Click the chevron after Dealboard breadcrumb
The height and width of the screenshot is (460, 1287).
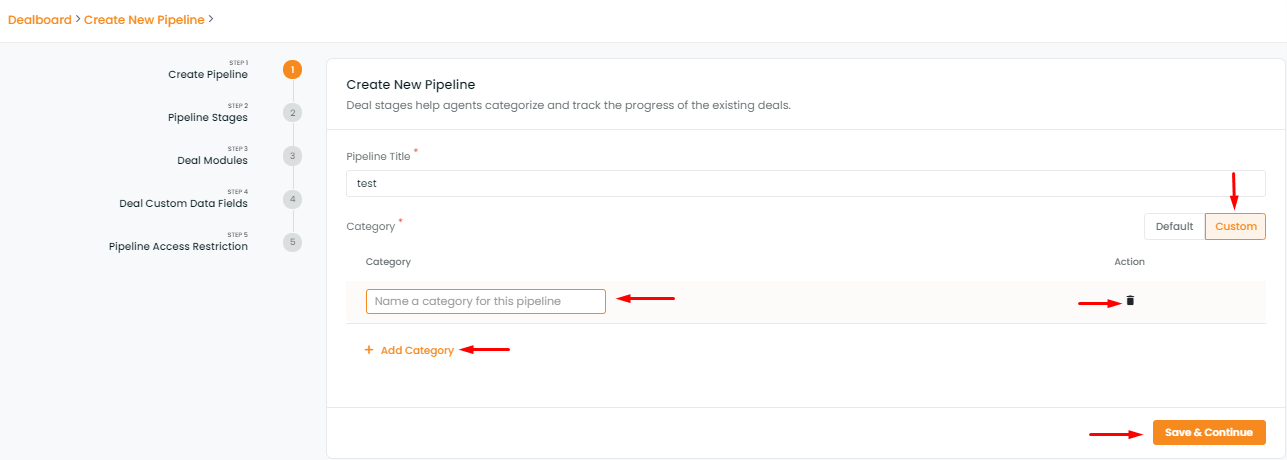pos(77,19)
